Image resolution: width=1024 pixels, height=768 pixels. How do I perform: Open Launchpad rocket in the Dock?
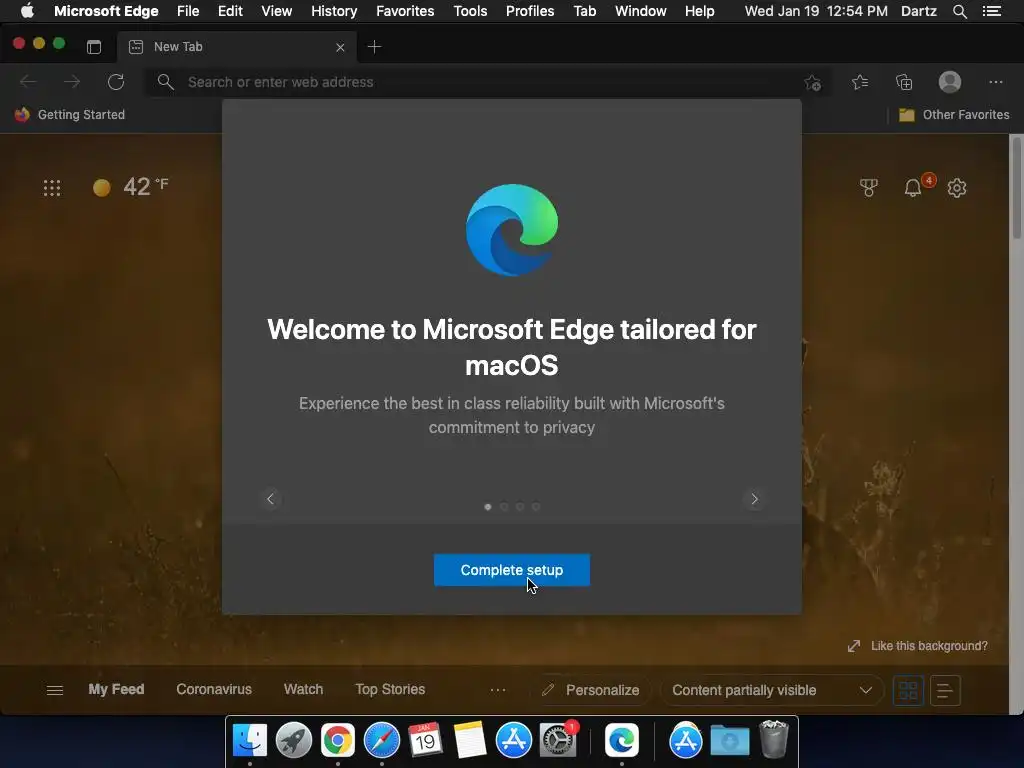coord(293,740)
